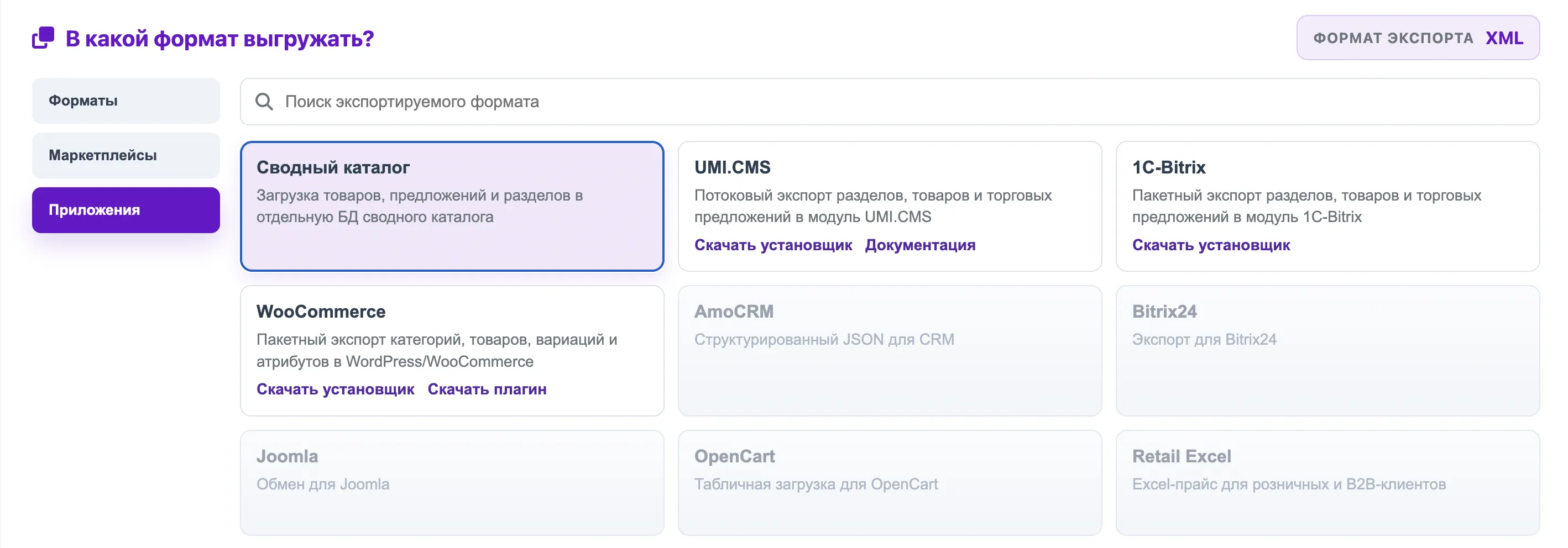The image size is (1568, 548).
Task: Select the WooCommerce card
Action: [x=452, y=351]
